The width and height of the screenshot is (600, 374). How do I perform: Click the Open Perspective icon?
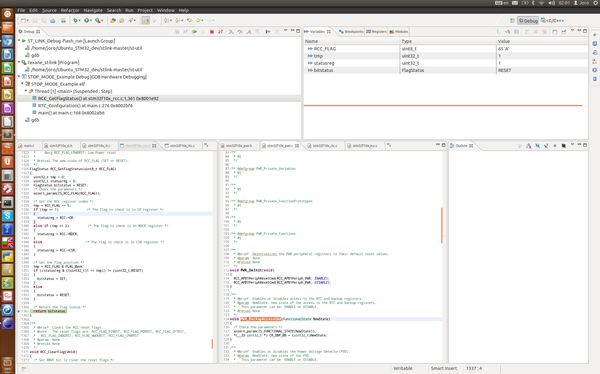pos(512,21)
